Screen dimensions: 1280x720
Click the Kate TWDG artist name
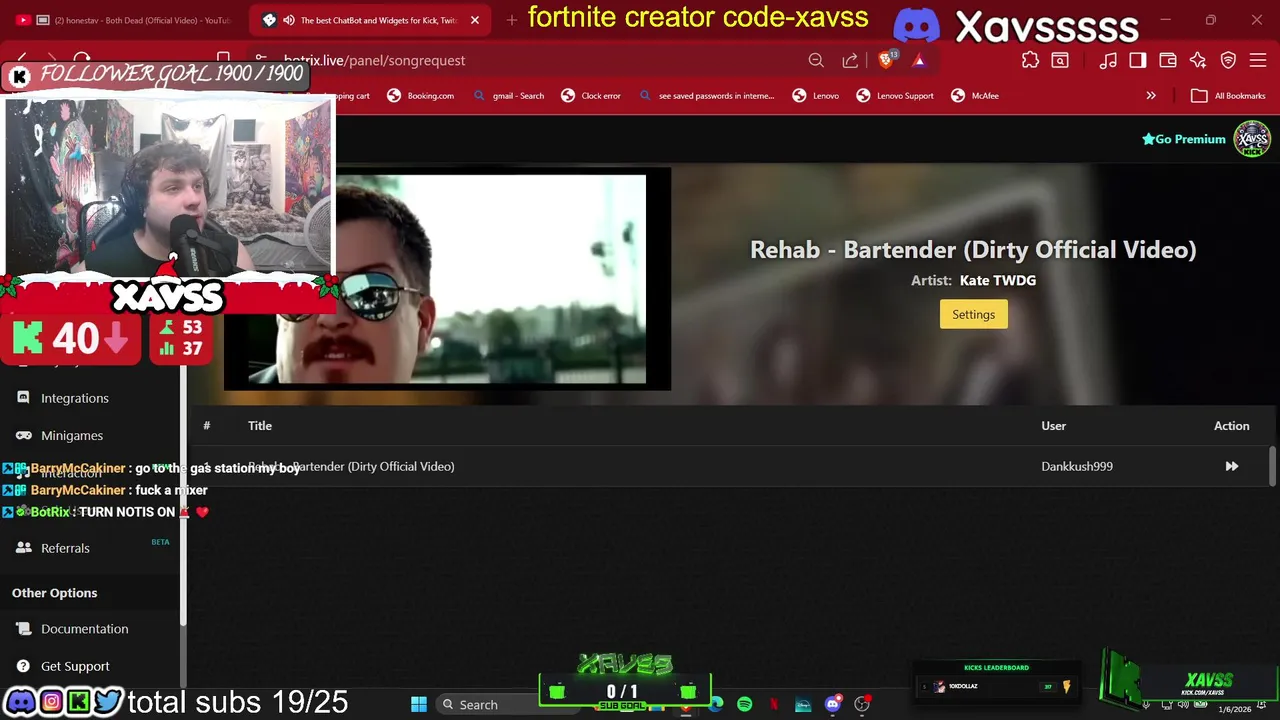point(998,280)
